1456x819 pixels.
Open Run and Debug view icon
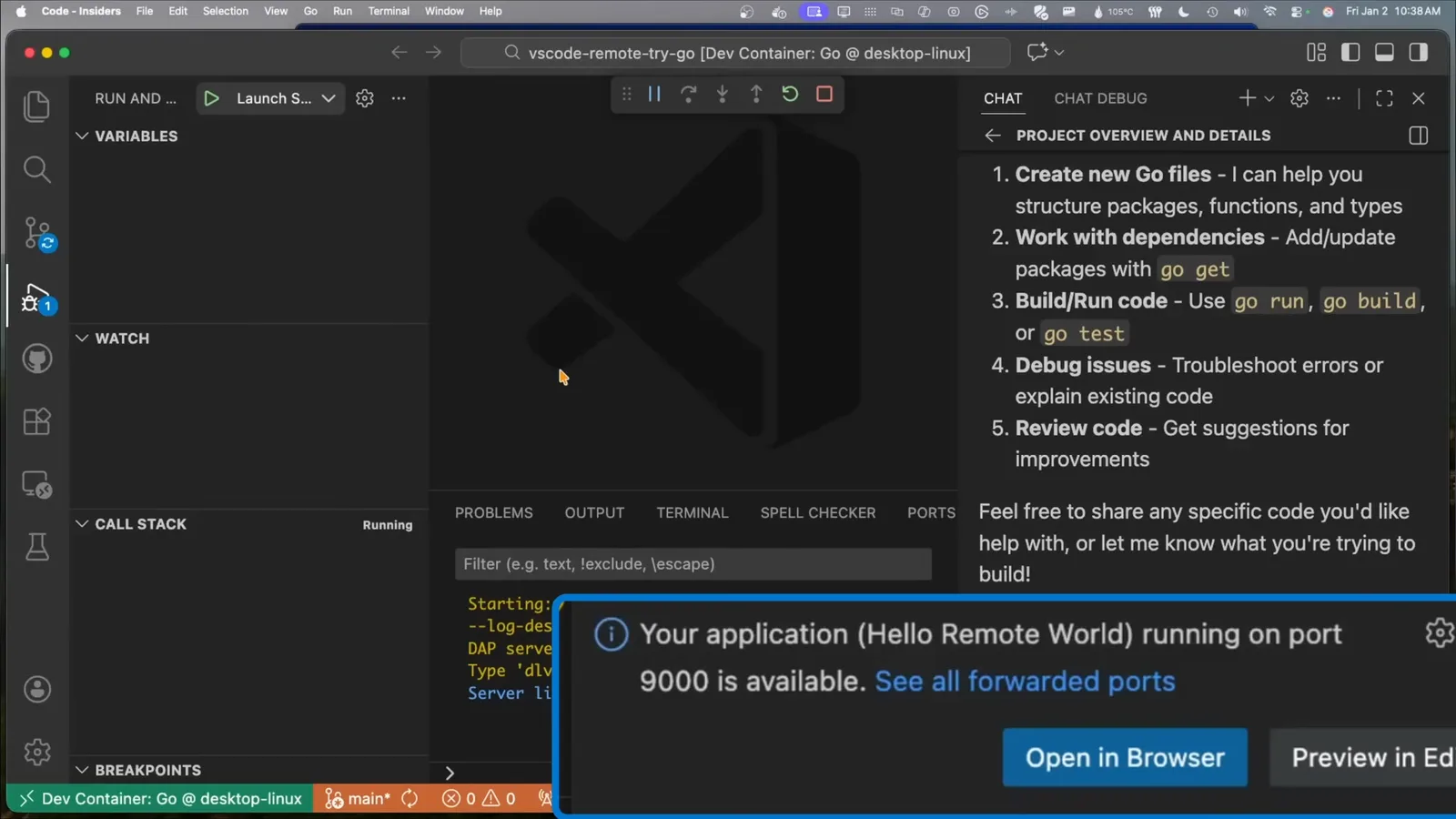(39, 297)
